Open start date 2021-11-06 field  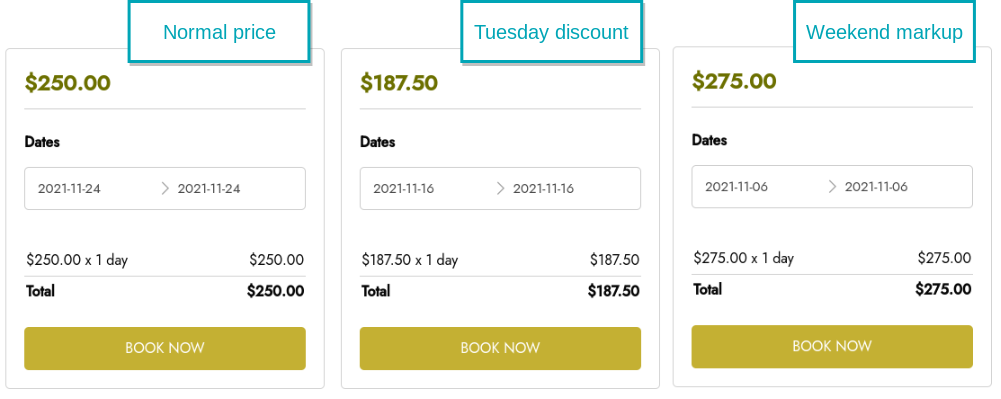point(736,186)
